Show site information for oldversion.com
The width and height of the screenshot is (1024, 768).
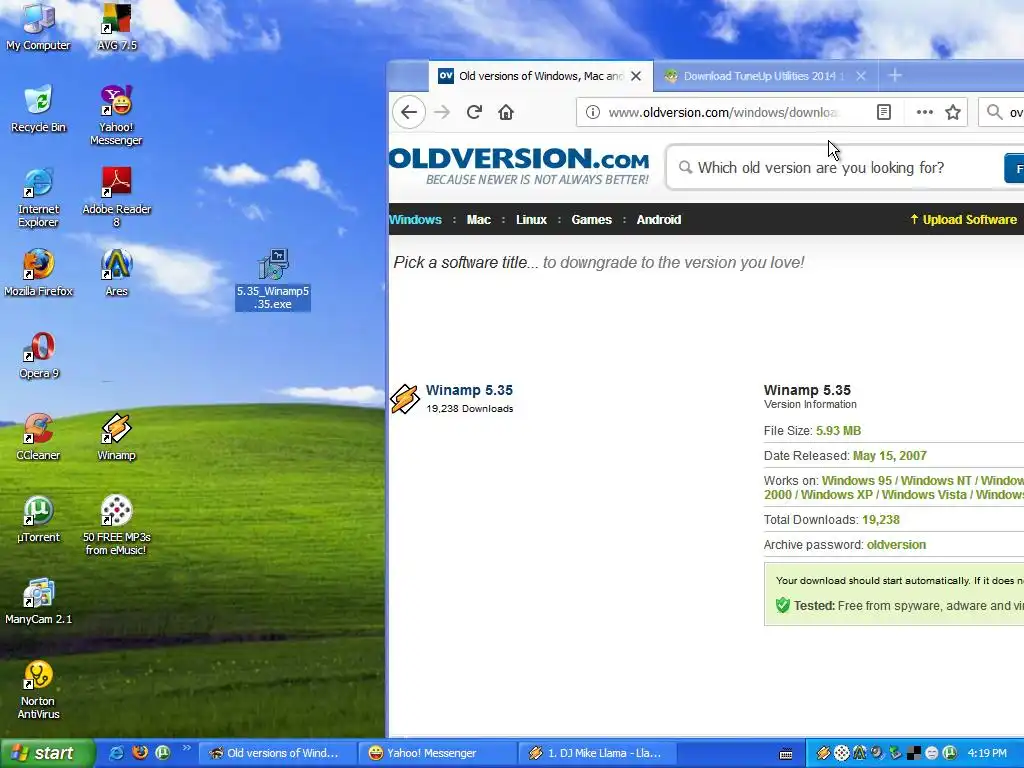coord(592,112)
